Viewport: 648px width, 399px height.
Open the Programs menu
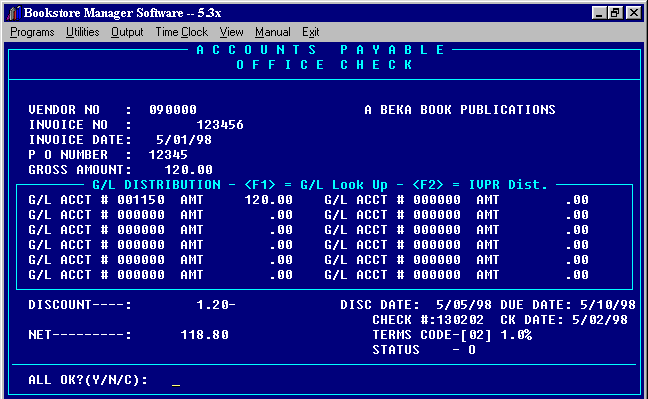[32, 32]
